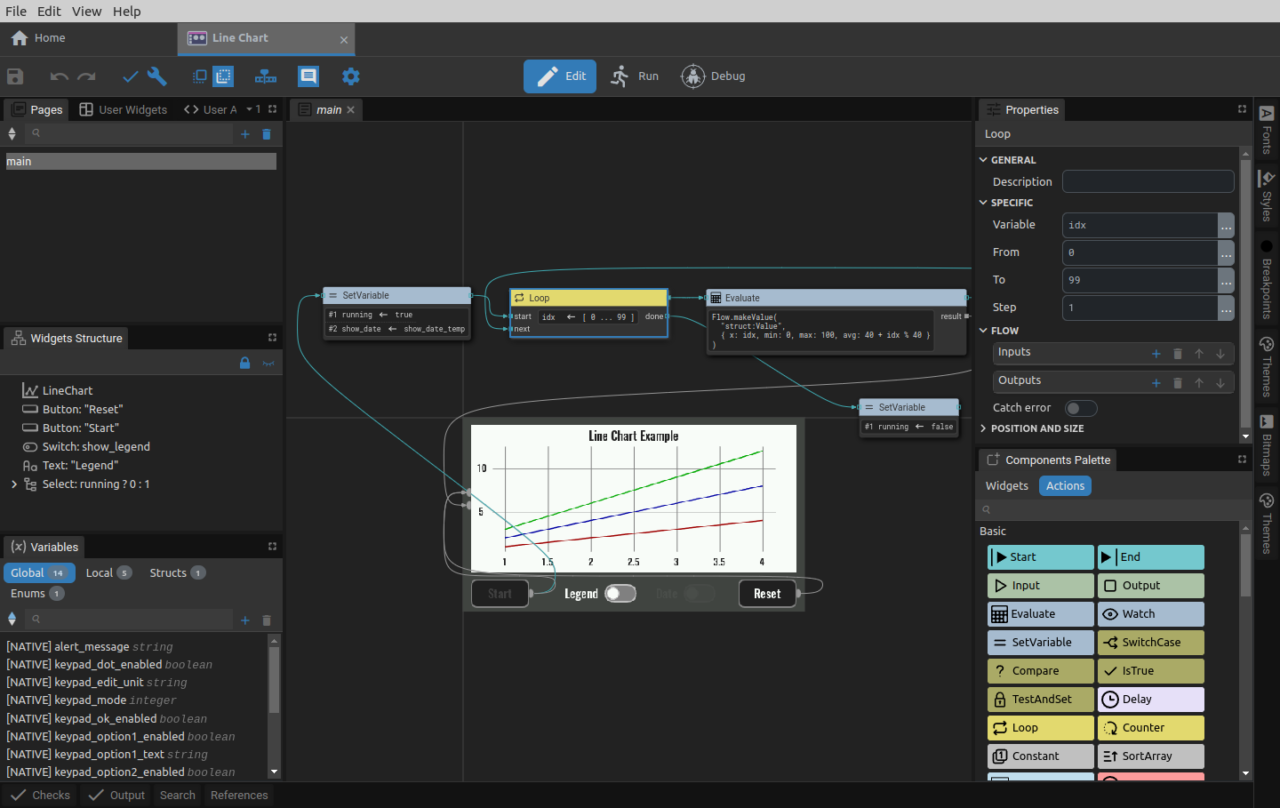
Task: Click the Undo arrow icon
Action: 59,77
